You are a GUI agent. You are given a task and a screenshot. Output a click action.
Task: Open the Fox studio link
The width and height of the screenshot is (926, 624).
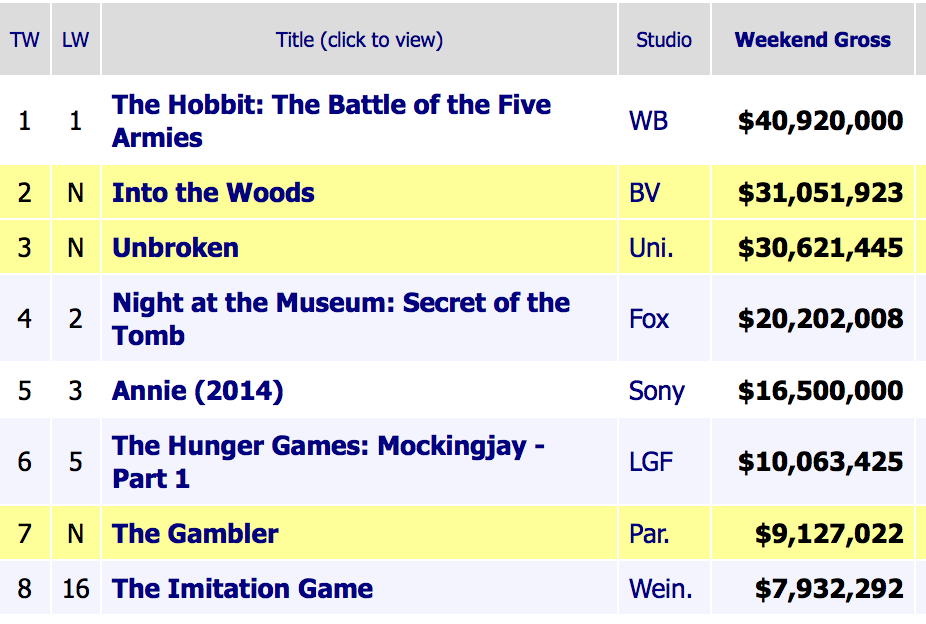pos(649,319)
